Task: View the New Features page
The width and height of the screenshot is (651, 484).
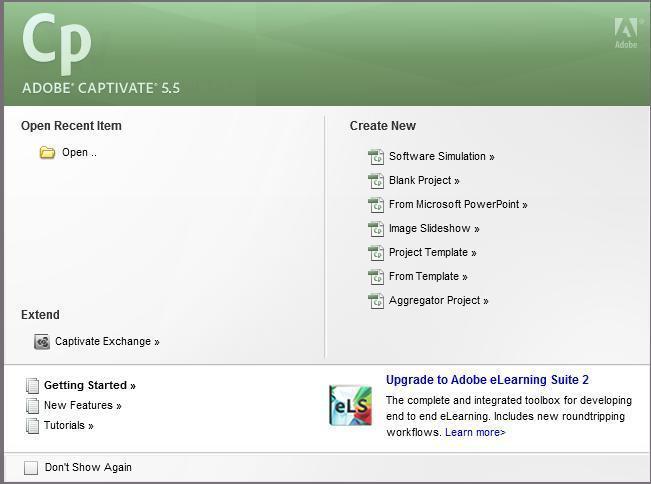Action: (x=83, y=406)
